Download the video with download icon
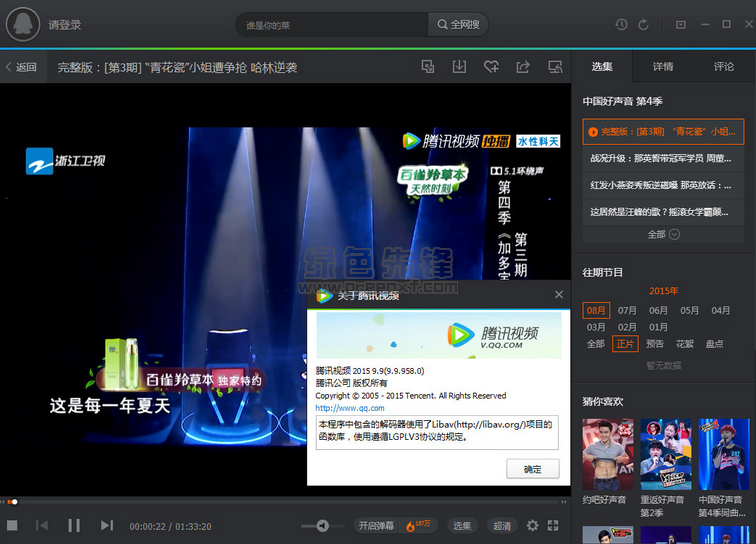756x544 pixels. pos(459,67)
